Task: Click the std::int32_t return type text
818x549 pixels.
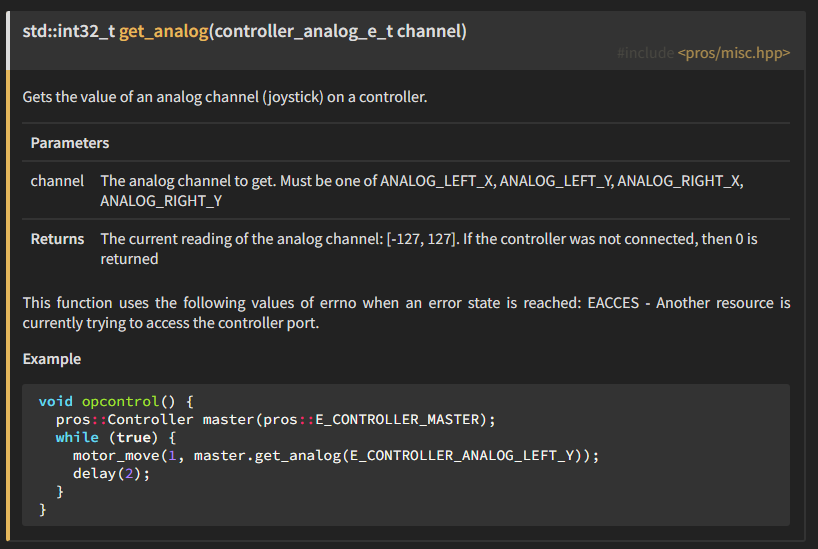Action: pos(69,31)
